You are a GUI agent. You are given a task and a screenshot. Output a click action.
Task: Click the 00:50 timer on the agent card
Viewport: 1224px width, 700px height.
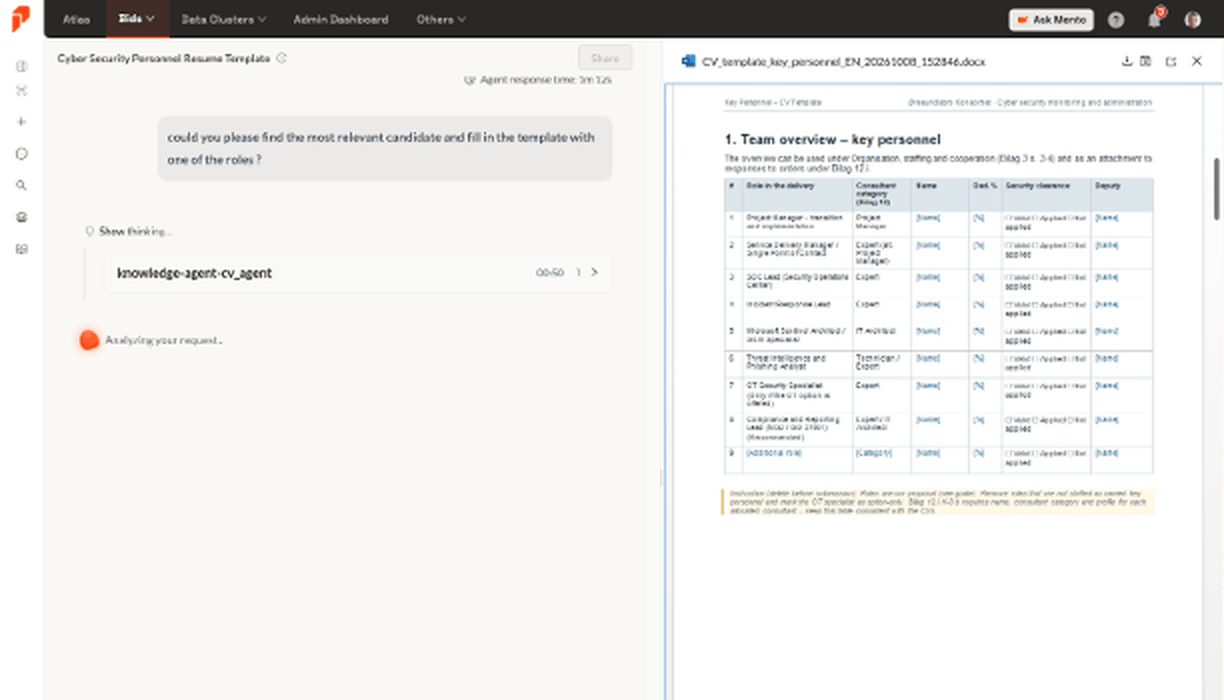pyautogui.click(x=550, y=272)
